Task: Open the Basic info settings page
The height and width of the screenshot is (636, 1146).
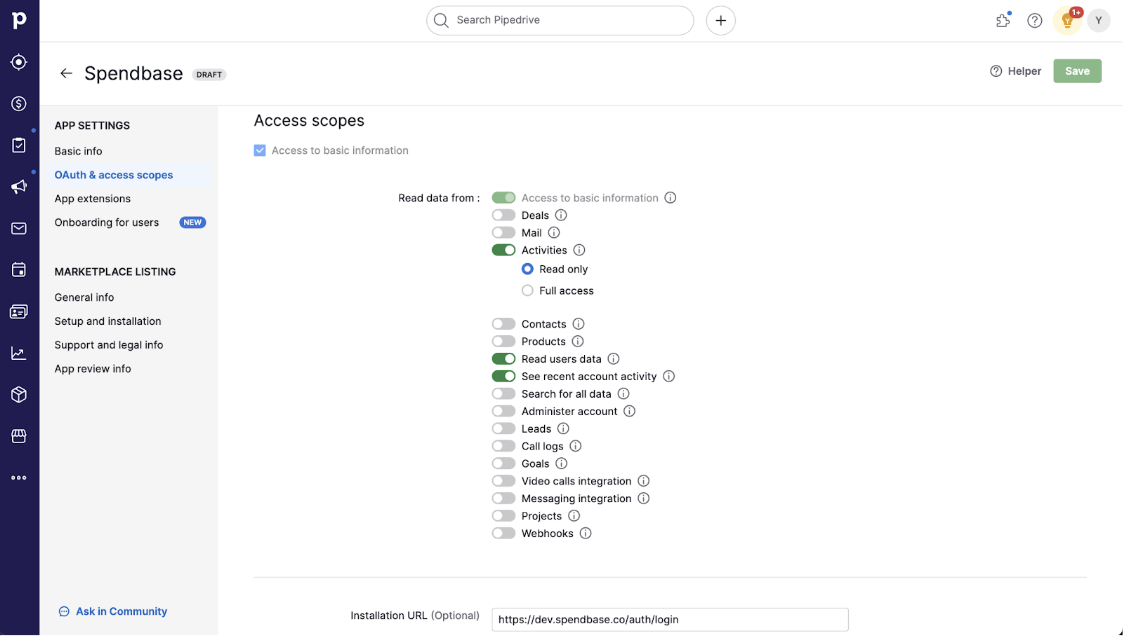Action: [78, 151]
